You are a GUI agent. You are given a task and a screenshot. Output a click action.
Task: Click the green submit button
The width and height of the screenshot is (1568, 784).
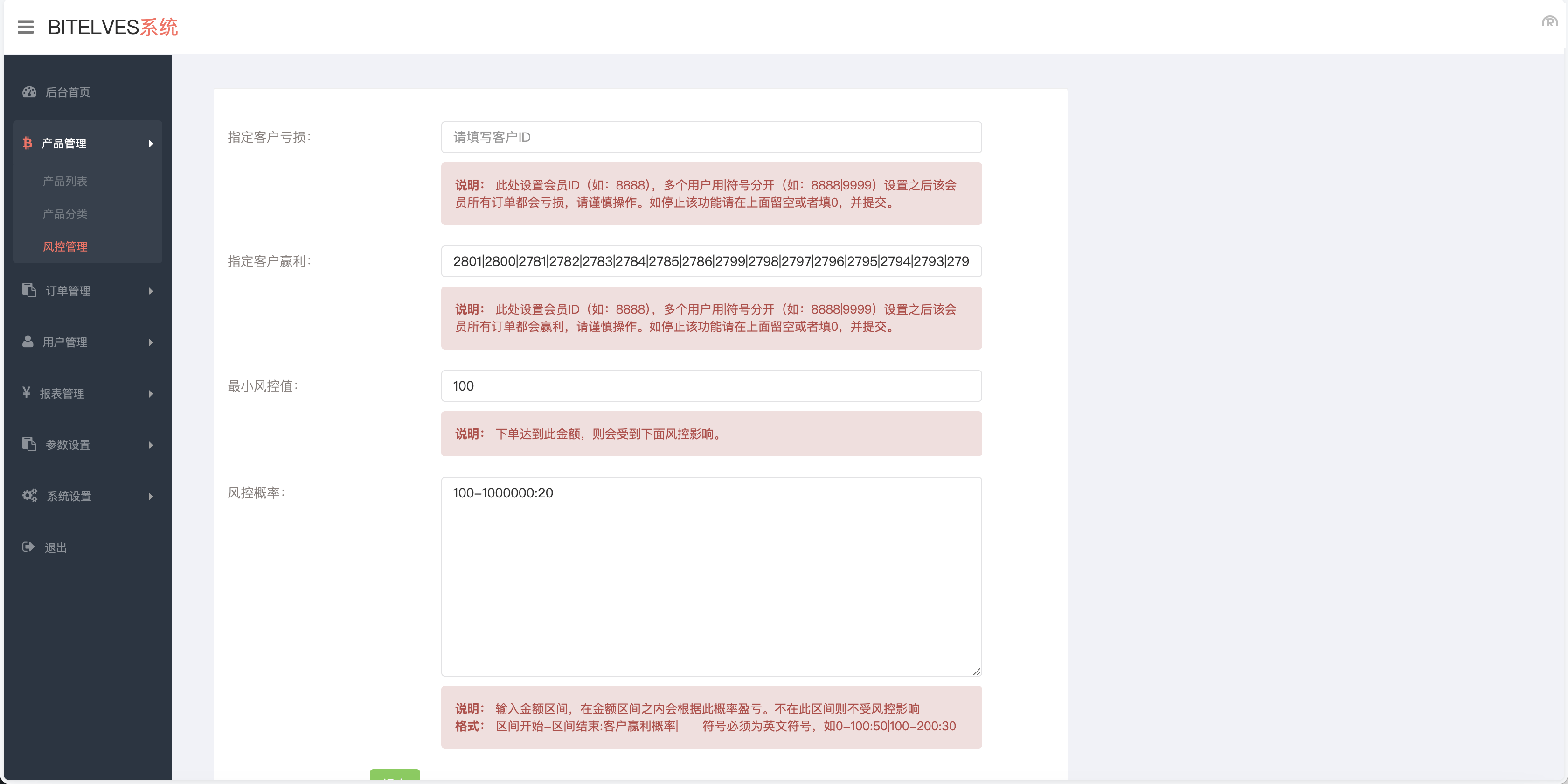395,775
